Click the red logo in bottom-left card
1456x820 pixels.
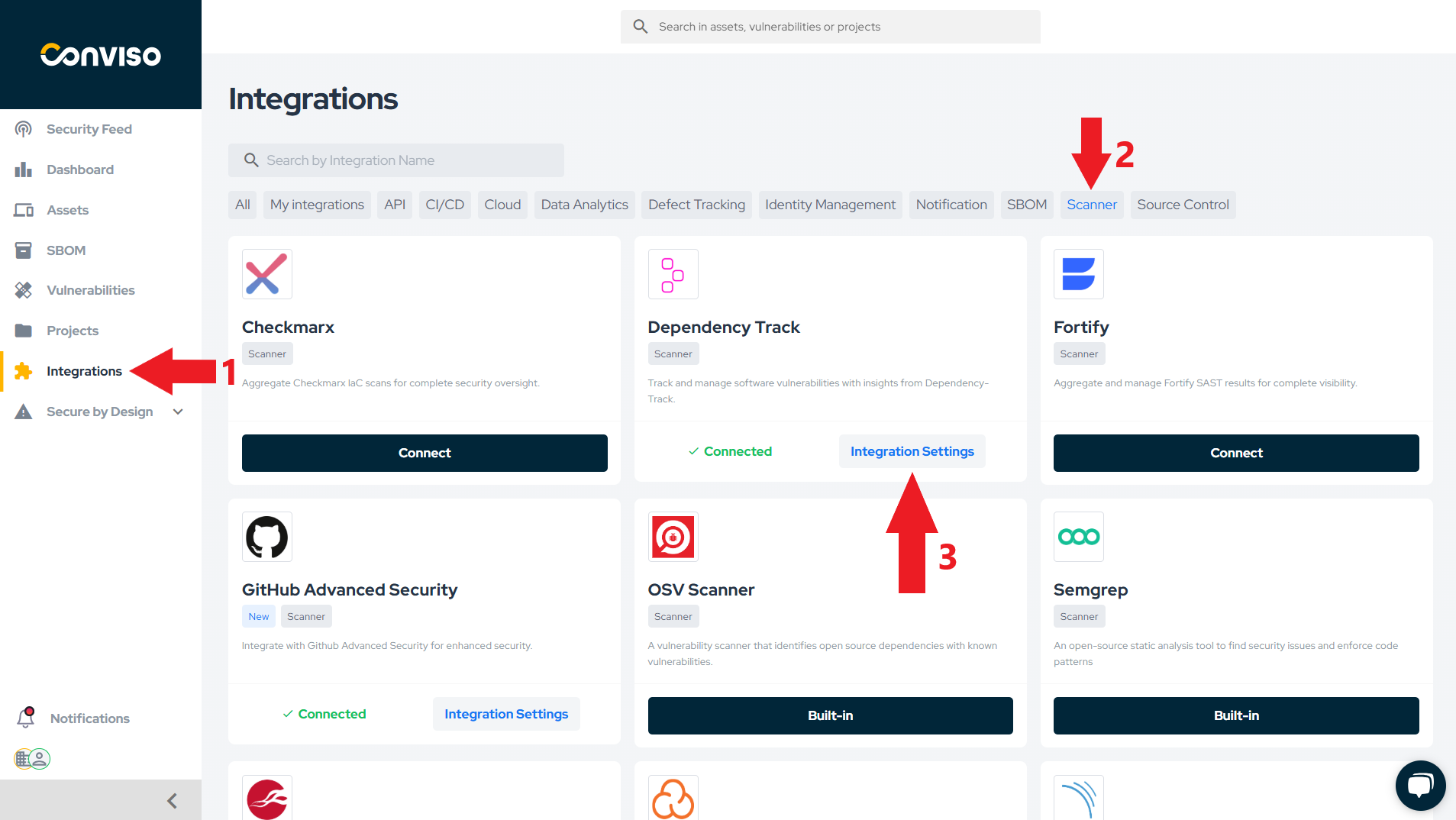(x=267, y=799)
